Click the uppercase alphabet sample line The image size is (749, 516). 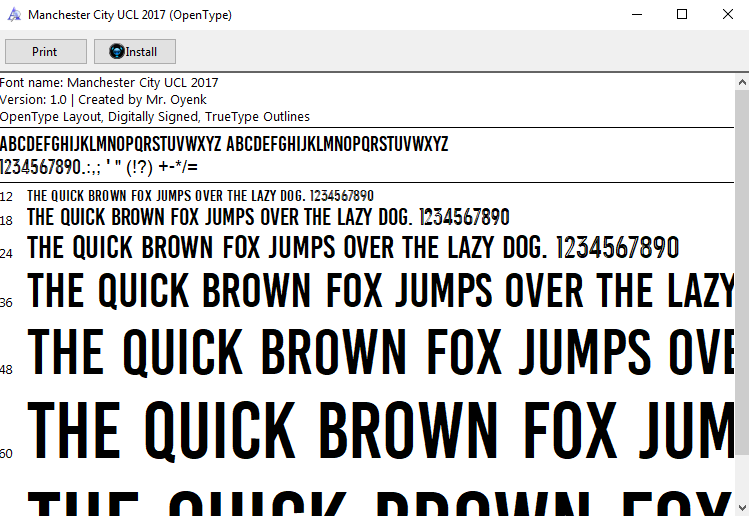[x=224, y=144]
